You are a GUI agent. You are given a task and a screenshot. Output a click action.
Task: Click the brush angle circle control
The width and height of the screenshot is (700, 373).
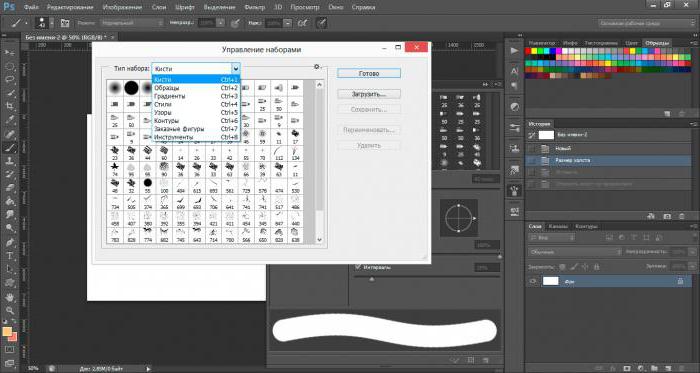coord(458,219)
